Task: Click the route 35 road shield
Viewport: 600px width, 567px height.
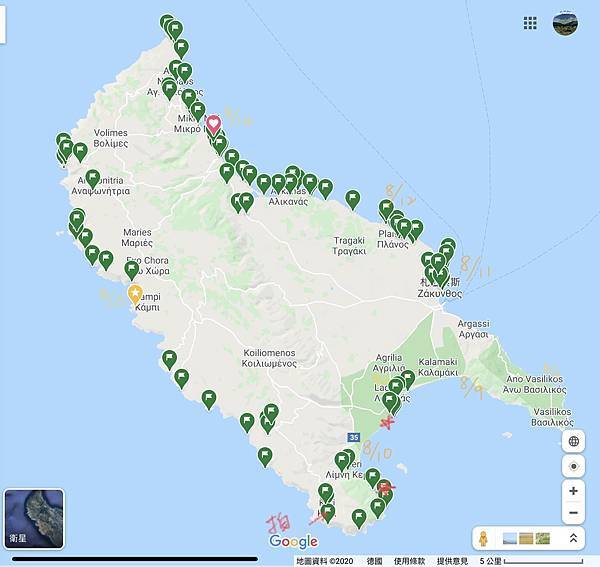Action: coord(354,437)
